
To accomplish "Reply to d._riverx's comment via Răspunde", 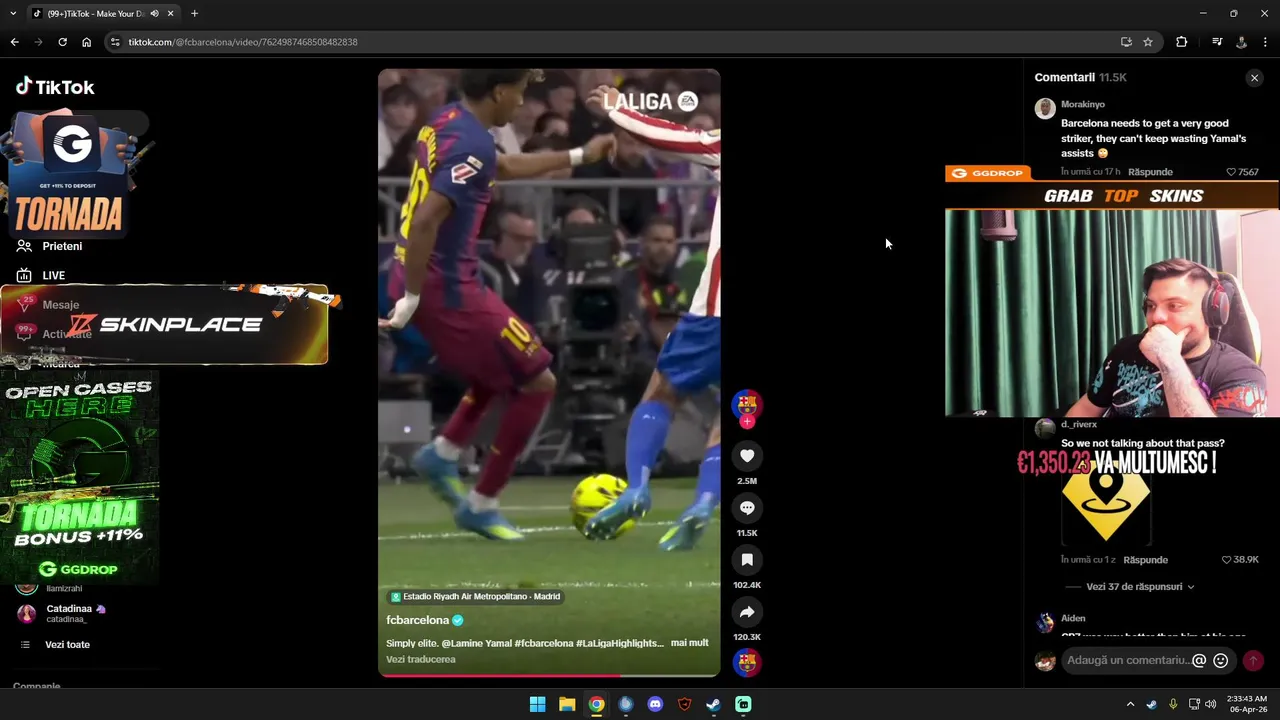I will coord(1145,560).
